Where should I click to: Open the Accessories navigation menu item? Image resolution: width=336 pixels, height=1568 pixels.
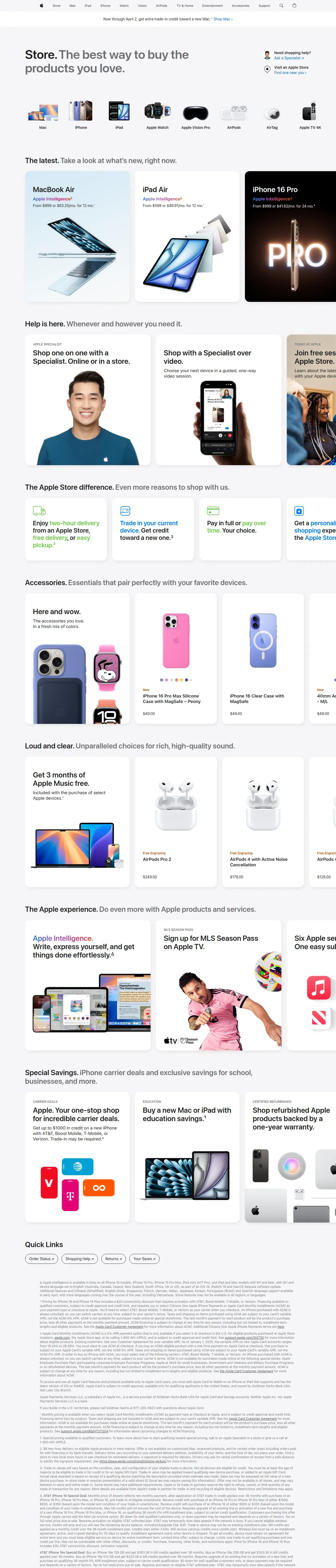(240, 5)
